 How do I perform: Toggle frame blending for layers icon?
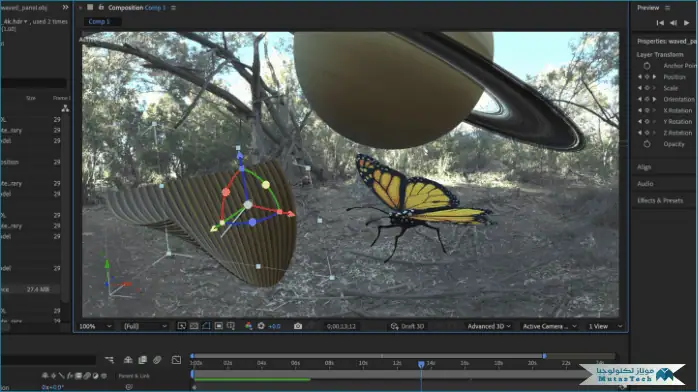coord(142,360)
